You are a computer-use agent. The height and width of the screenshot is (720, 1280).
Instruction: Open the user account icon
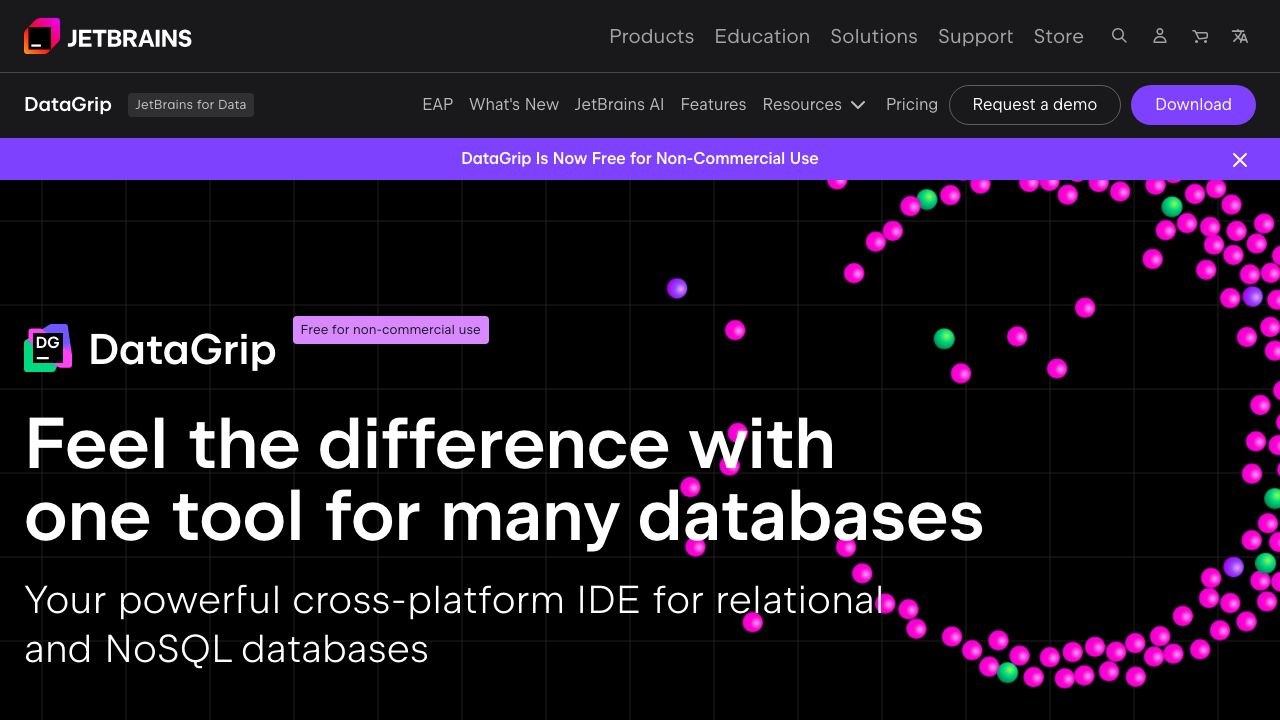1160,36
